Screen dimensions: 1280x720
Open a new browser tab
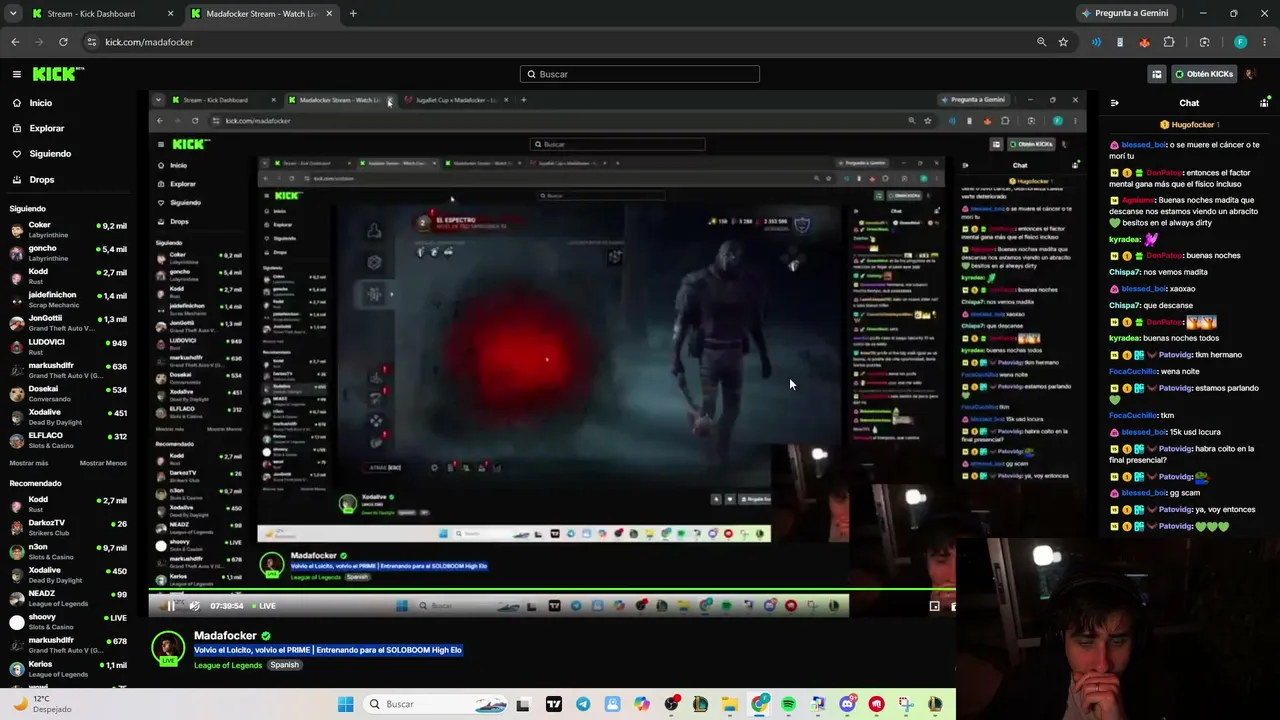(x=353, y=14)
